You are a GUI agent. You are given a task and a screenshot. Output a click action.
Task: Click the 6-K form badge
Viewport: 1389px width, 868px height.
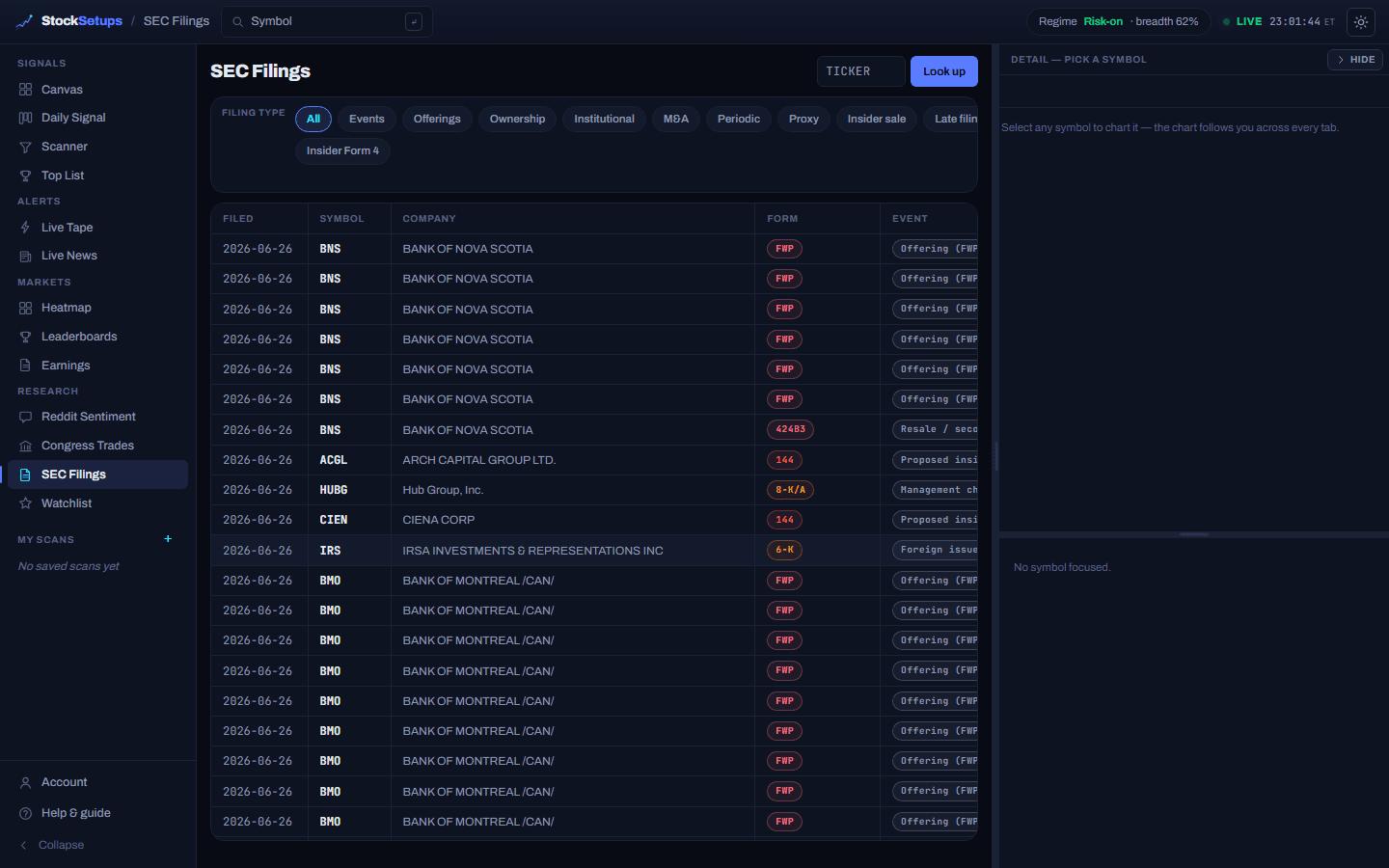[x=785, y=550]
